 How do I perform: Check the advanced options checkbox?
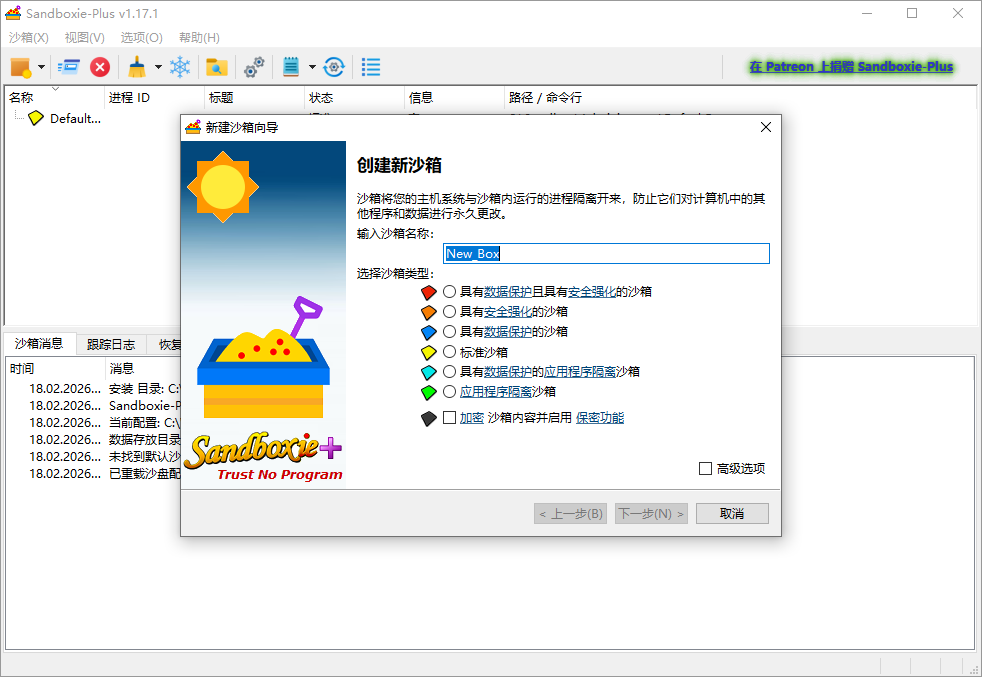click(x=705, y=469)
